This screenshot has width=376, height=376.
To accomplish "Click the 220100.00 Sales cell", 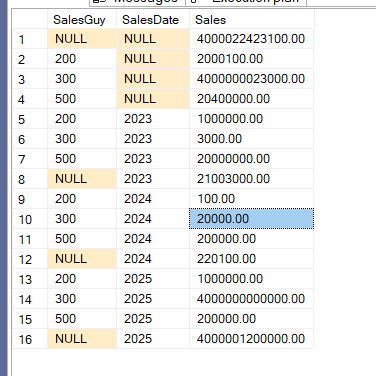I will coord(252,259).
